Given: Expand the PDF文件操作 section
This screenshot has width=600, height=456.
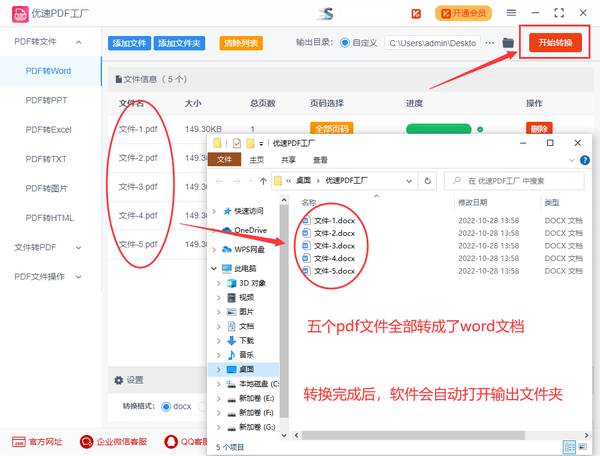Looking at the screenshot, I should click(78, 277).
